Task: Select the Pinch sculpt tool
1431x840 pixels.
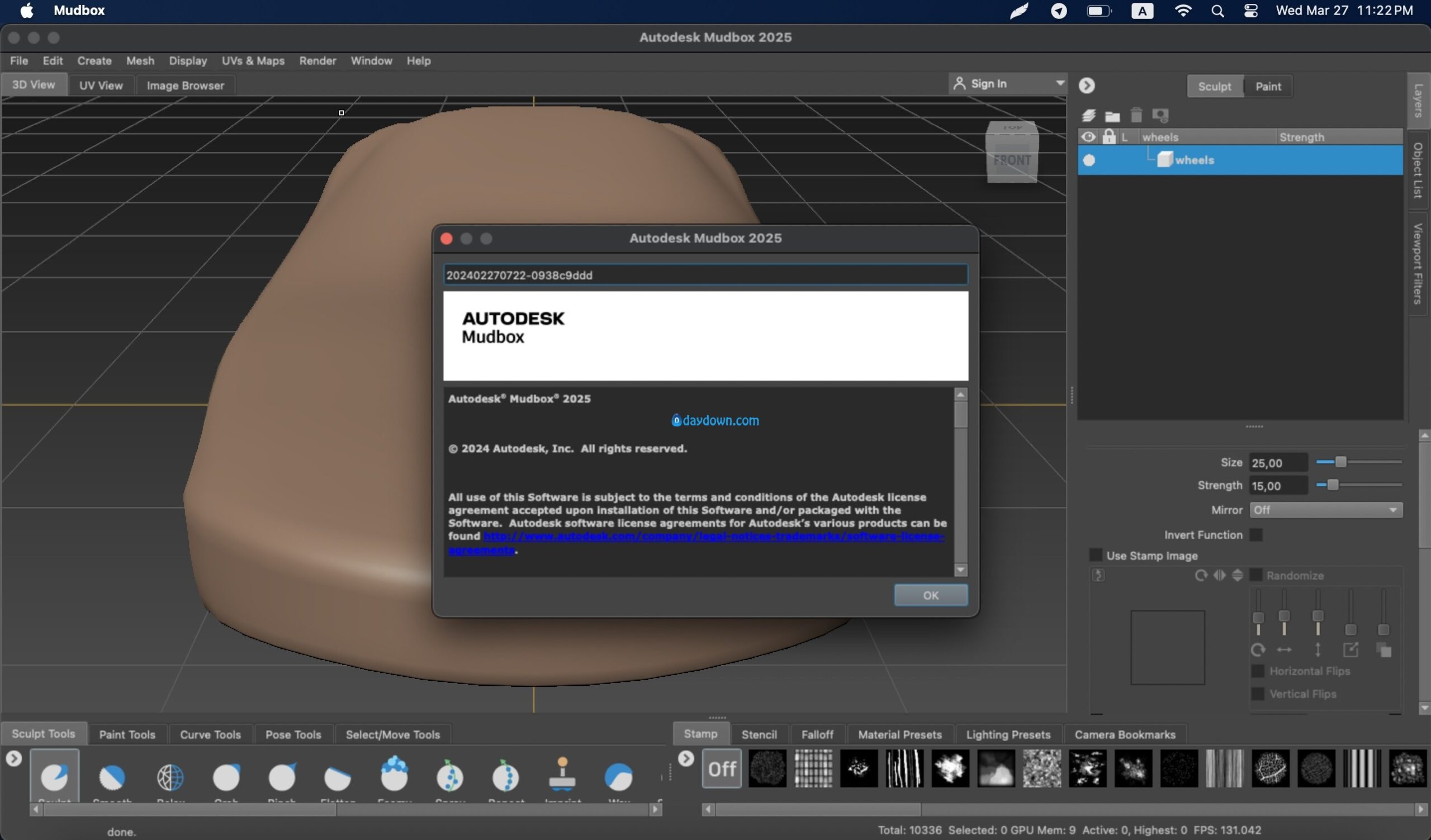Action: click(282, 776)
